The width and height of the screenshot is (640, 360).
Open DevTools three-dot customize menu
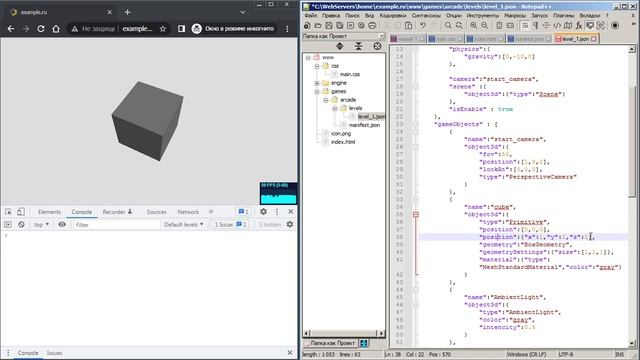277,212
